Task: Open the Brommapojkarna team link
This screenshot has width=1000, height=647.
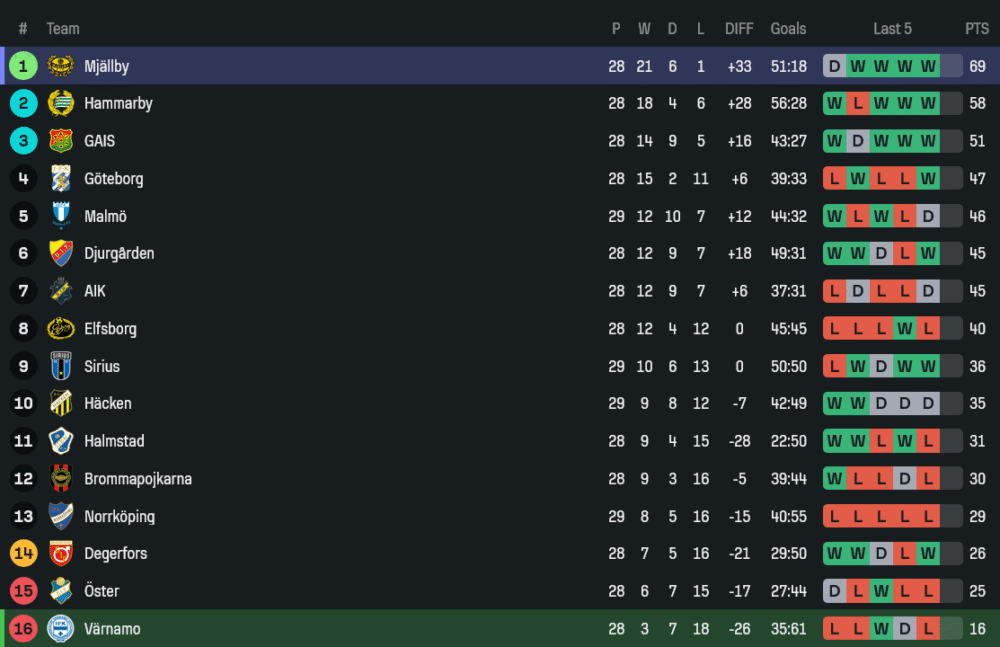Action: pyautogui.click(x=137, y=479)
